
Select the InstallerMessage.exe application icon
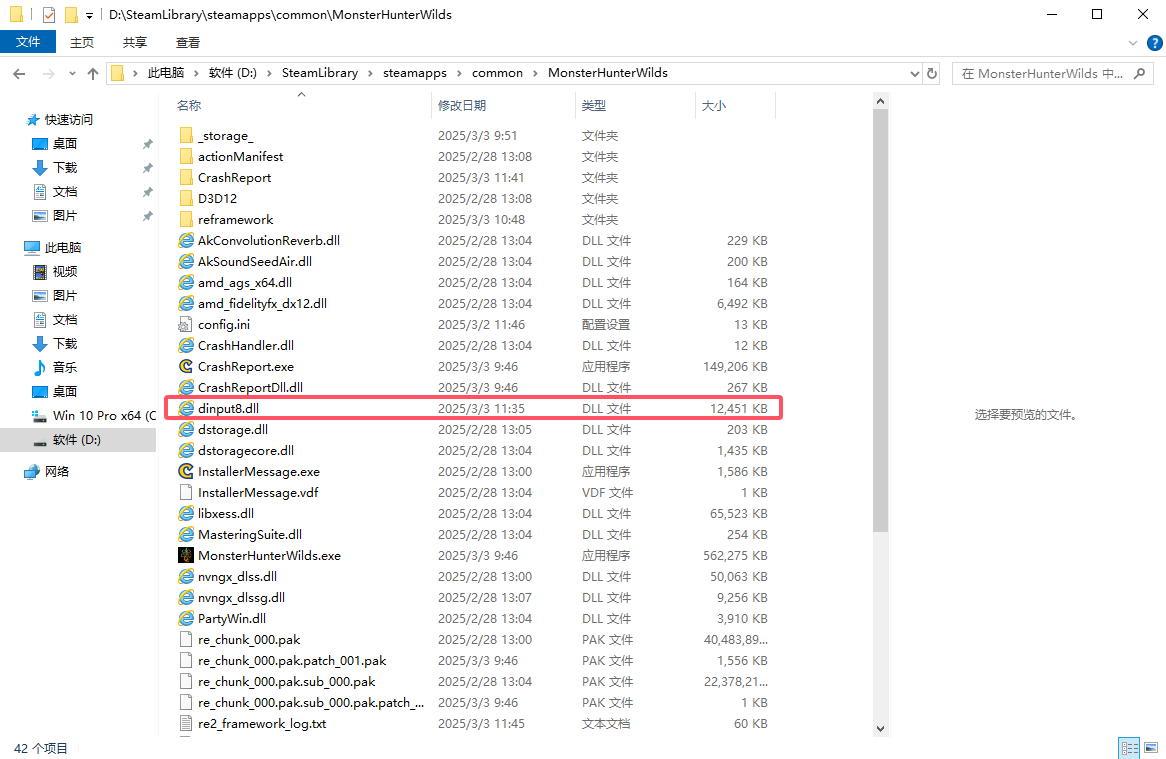(186, 471)
